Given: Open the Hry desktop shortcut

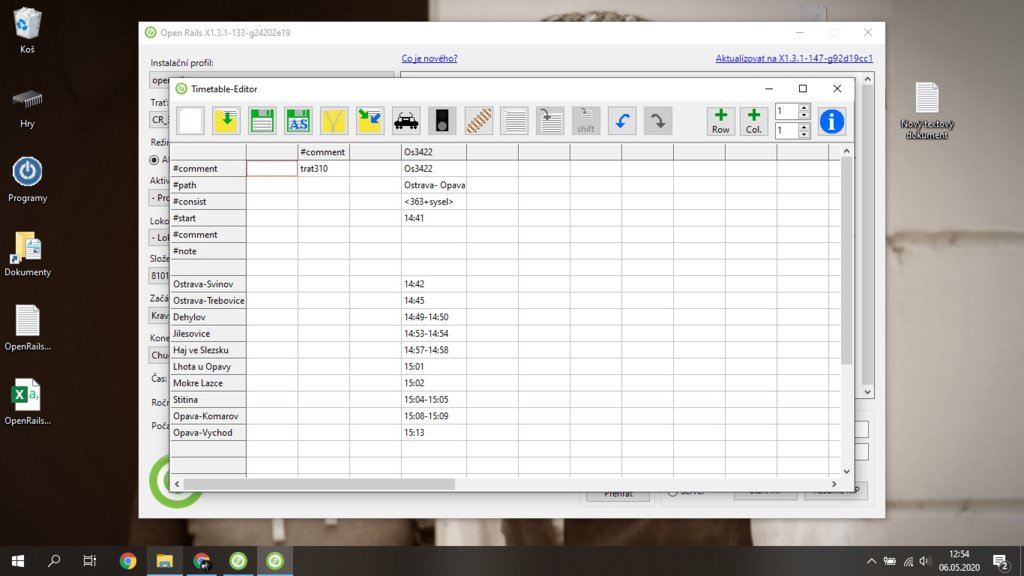Looking at the screenshot, I should tap(27, 108).
